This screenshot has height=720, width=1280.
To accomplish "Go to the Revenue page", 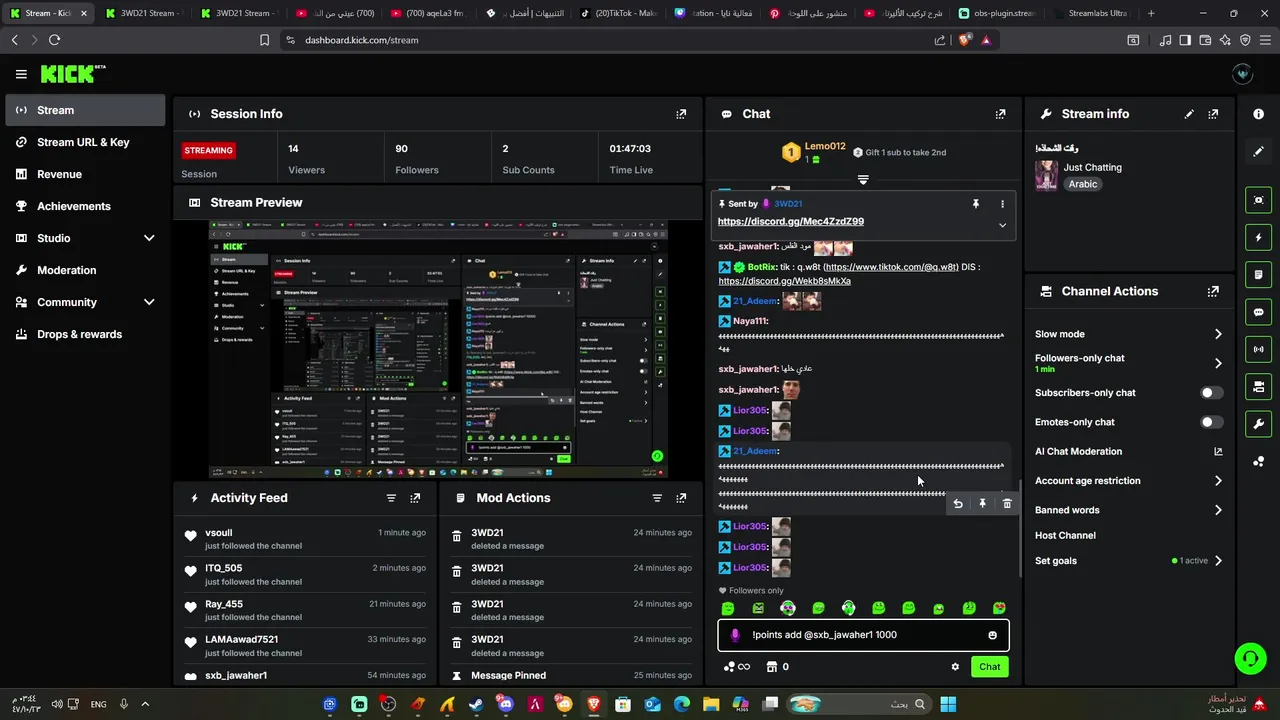I will coord(85,174).
